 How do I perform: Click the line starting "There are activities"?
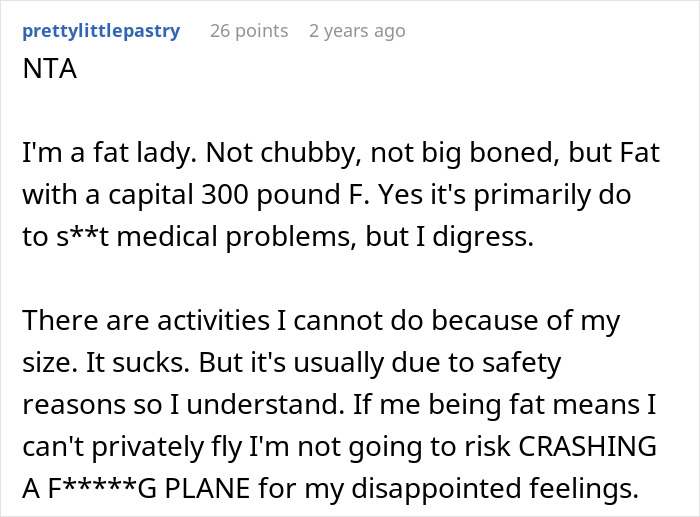[320, 321]
